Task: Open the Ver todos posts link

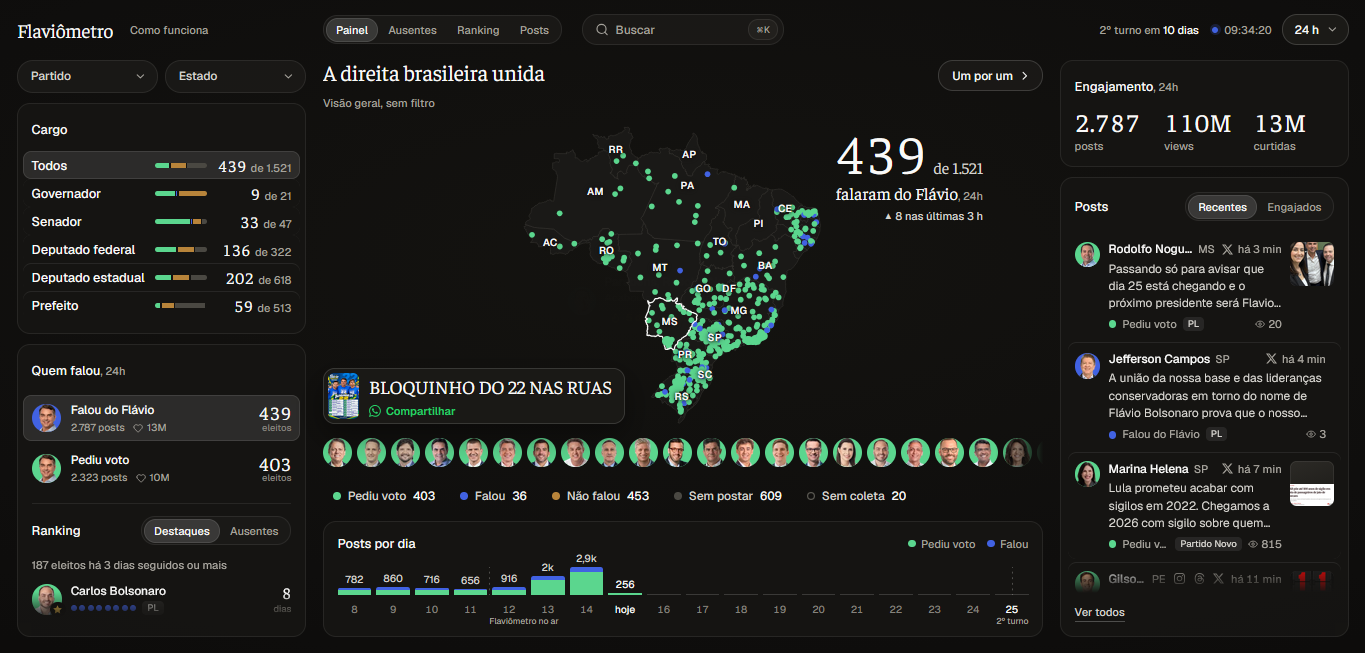Action: coord(1099,612)
